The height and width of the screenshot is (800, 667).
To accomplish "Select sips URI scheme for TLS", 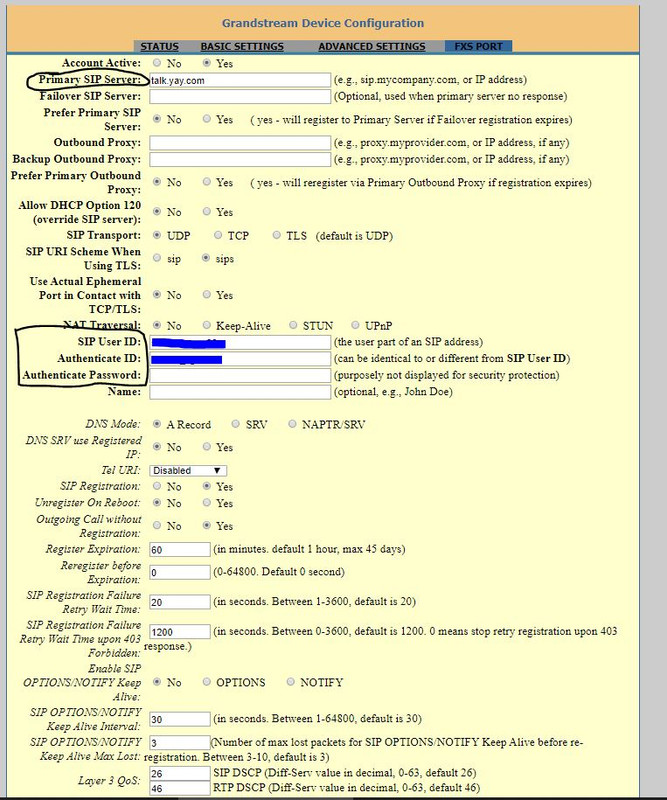I will coord(206,258).
